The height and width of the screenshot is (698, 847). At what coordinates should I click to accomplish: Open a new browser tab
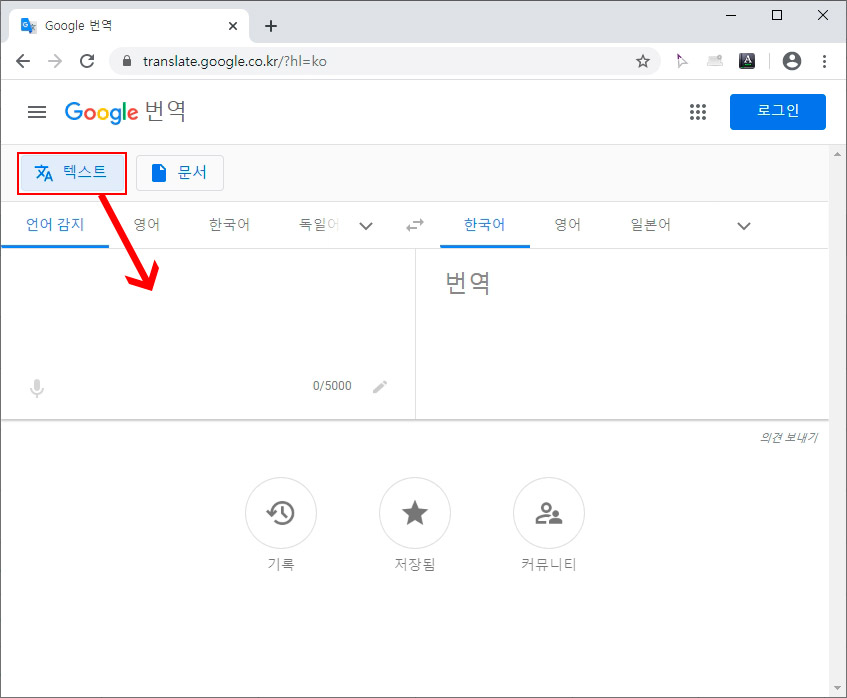click(271, 26)
